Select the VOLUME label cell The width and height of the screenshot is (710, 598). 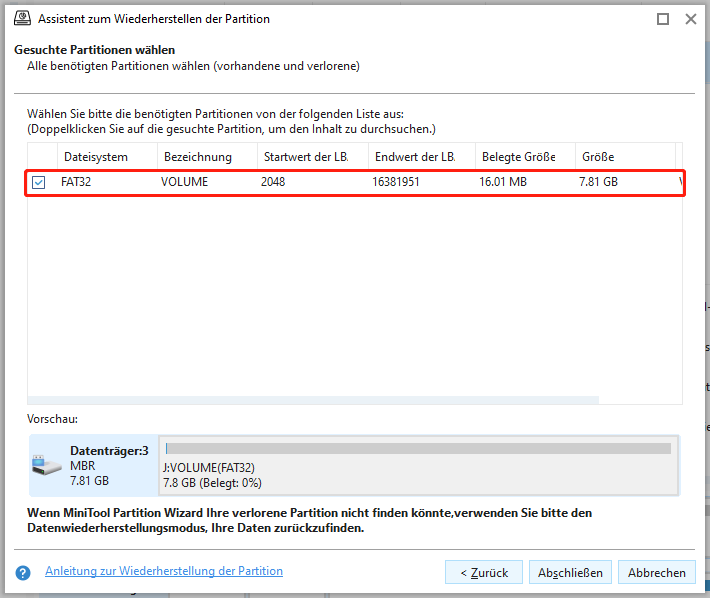click(184, 182)
